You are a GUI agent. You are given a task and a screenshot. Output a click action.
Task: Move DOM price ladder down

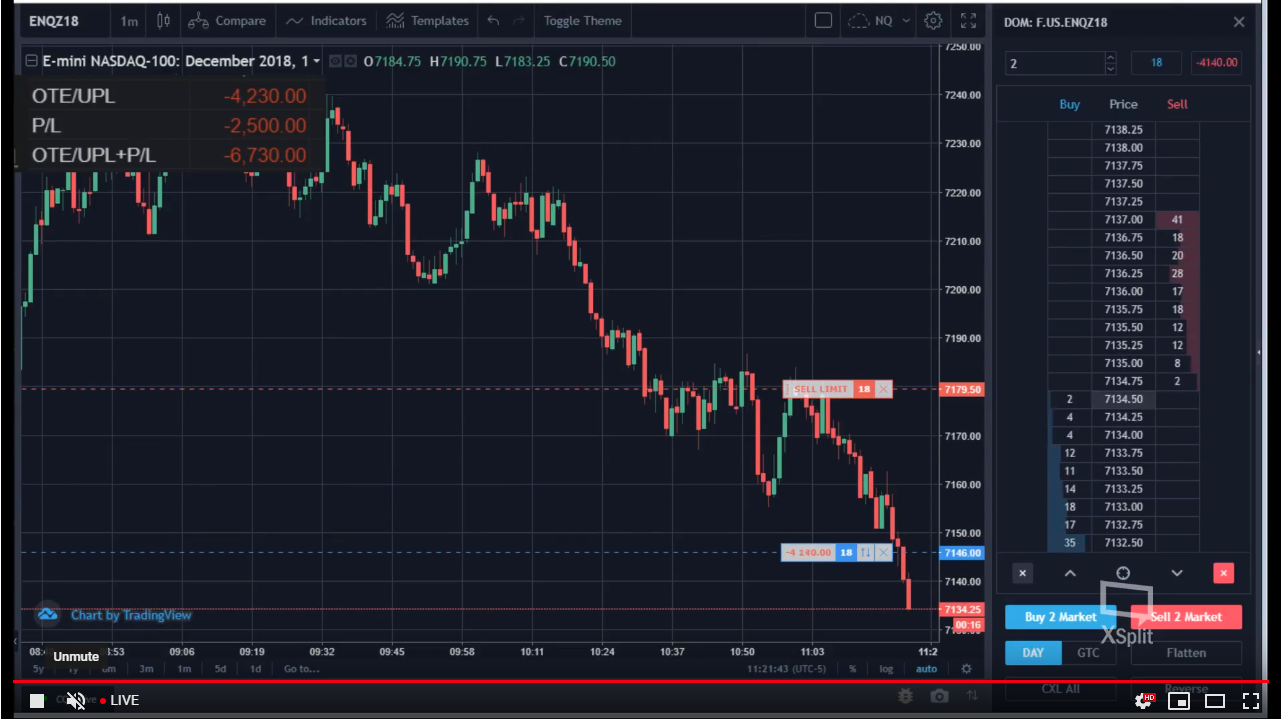coord(1177,573)
